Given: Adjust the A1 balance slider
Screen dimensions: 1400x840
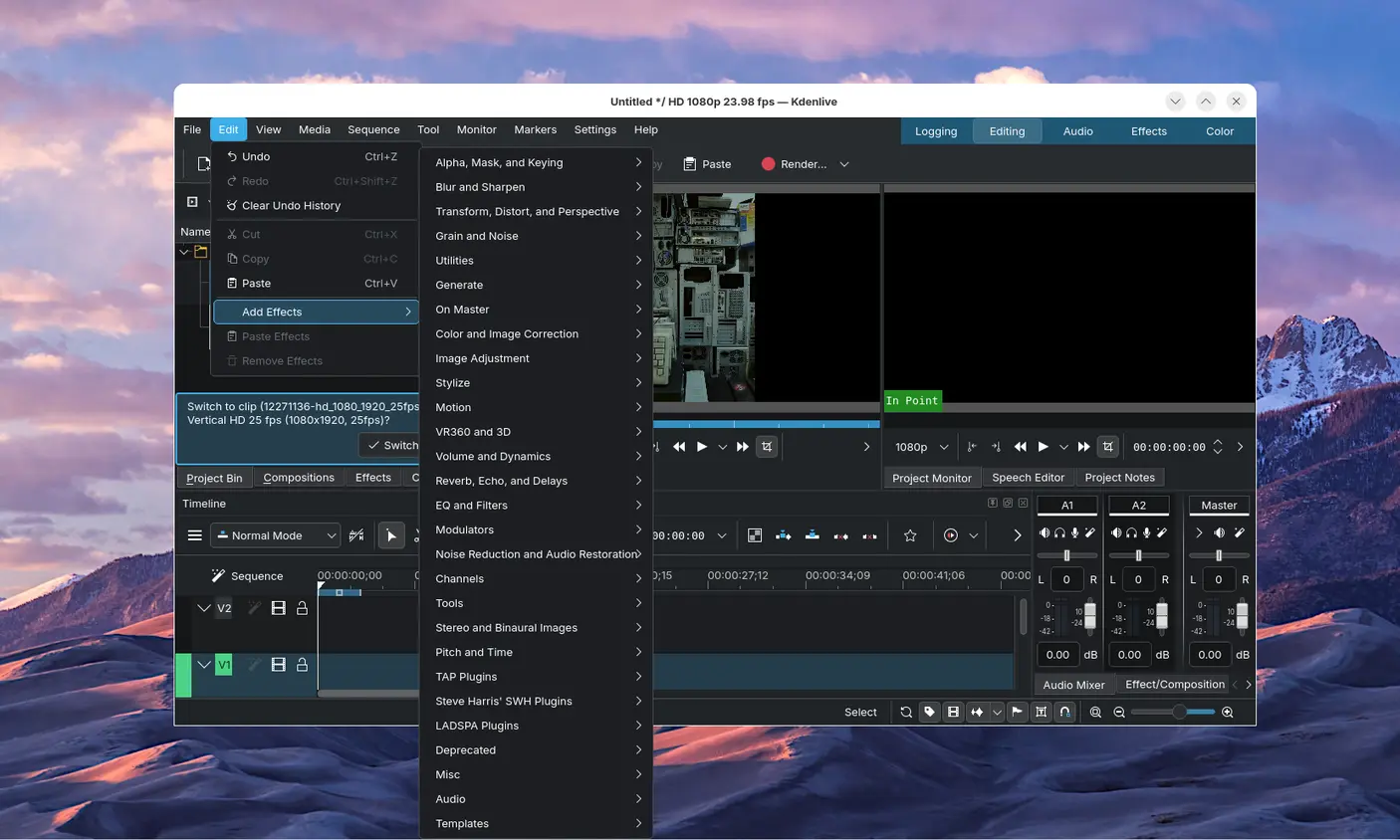Looking at the screenshot, I should [1066, 555].
